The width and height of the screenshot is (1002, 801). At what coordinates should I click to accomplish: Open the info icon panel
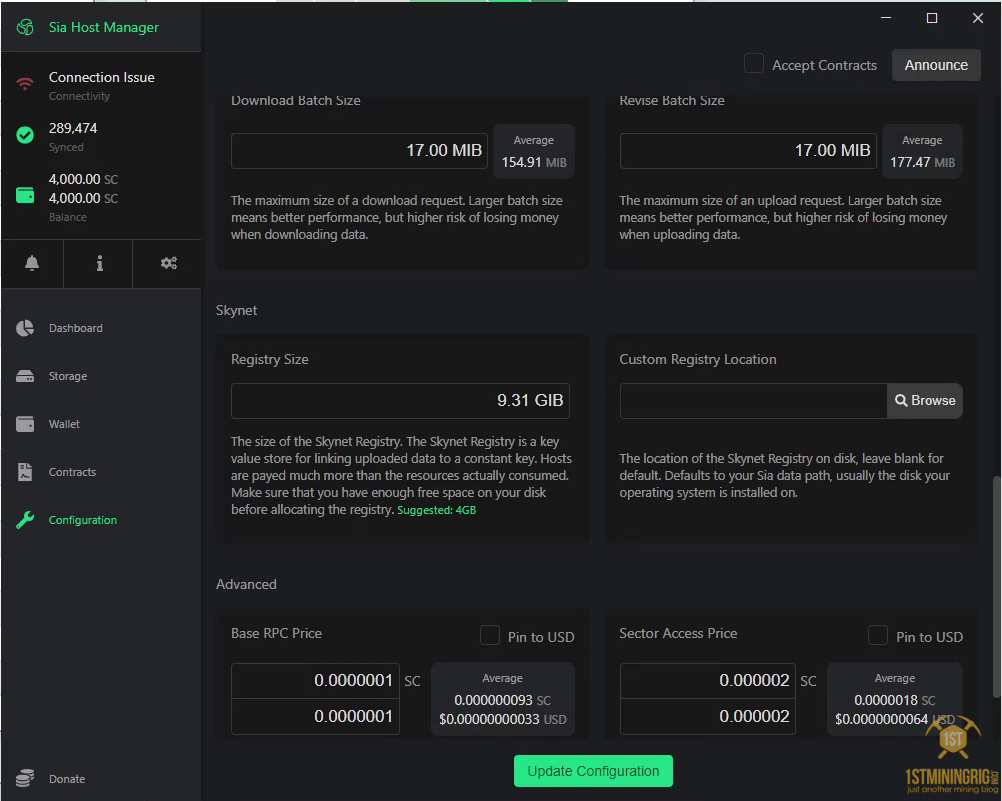[x=99, y=263]
